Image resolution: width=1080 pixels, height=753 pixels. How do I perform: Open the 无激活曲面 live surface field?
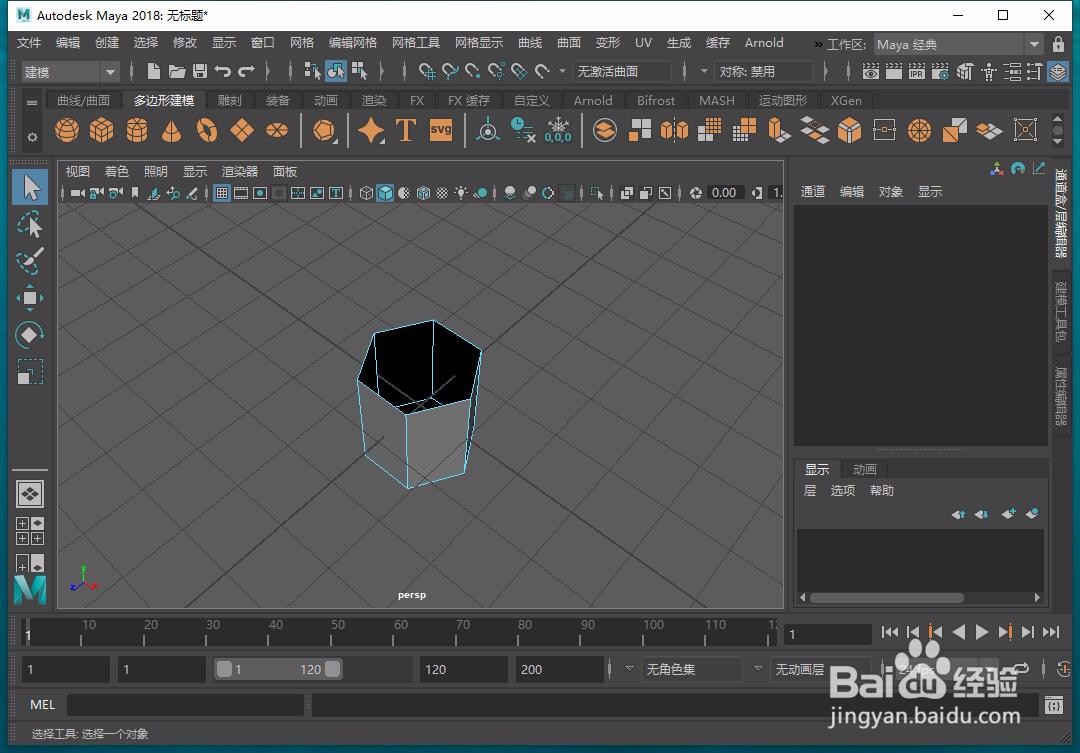click(x=621, y=72)
